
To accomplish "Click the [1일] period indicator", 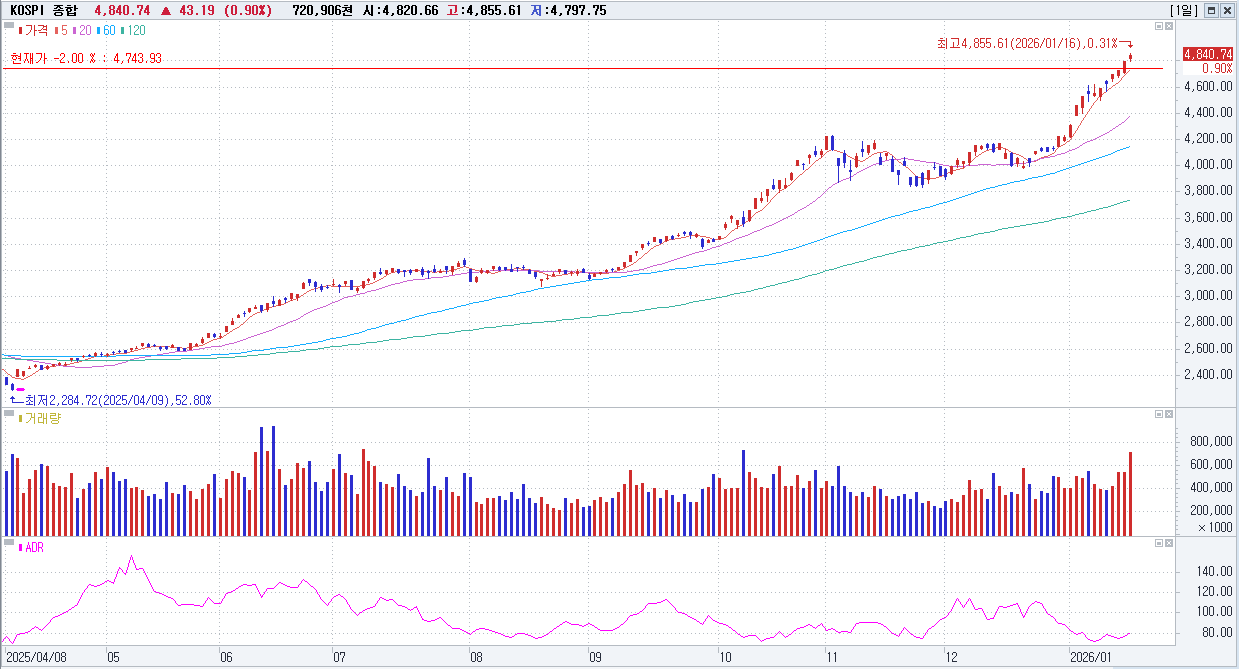I will pos(1183,10).
